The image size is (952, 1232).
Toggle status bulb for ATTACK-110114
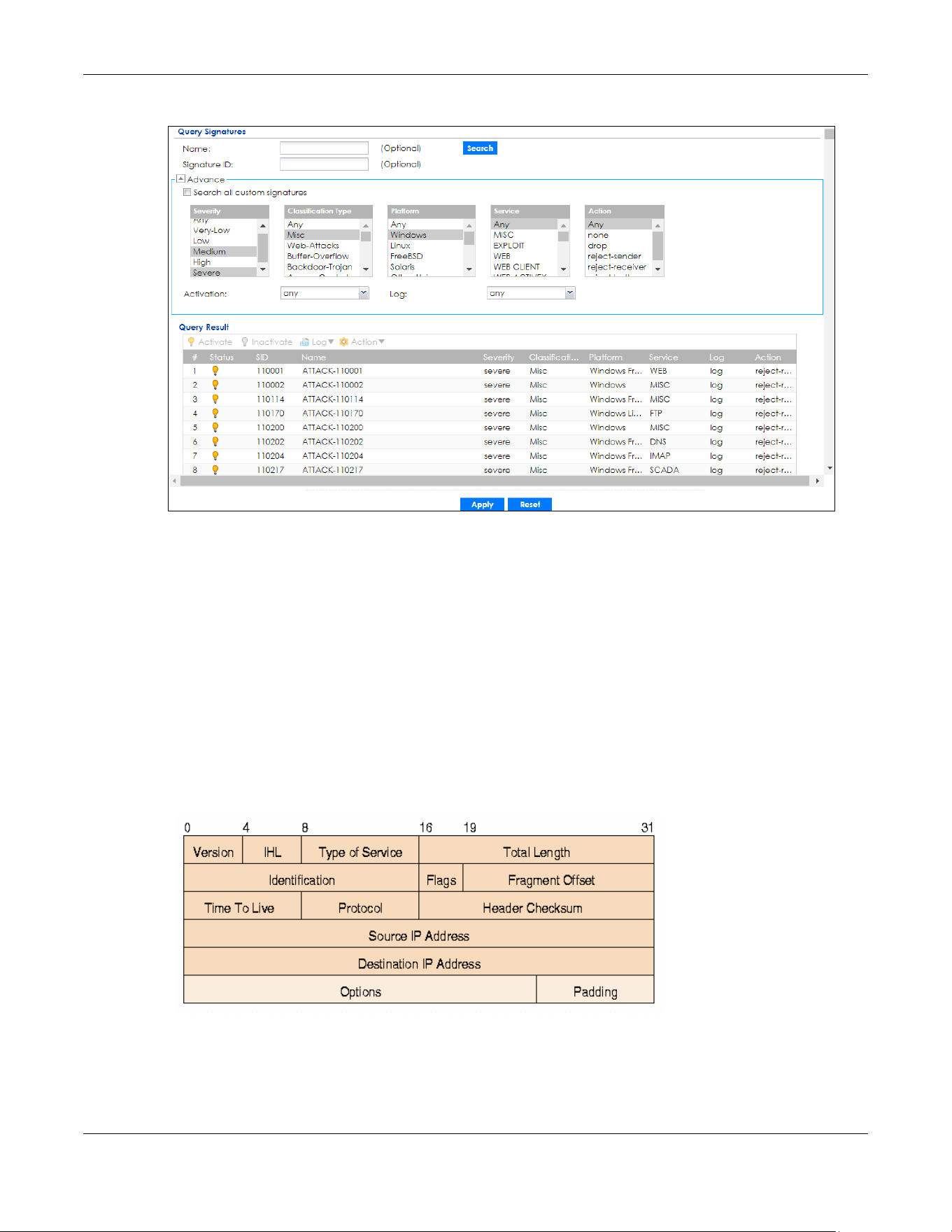(x=215, y=399)
